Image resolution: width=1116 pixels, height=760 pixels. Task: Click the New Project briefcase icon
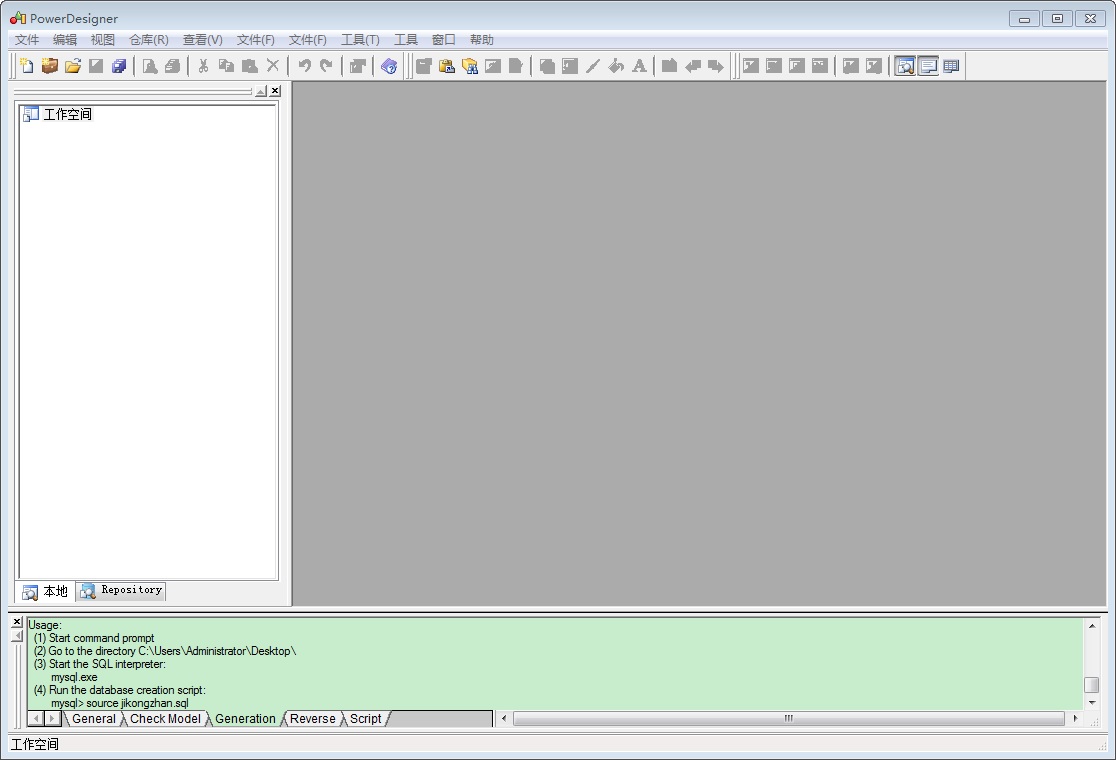49,66
